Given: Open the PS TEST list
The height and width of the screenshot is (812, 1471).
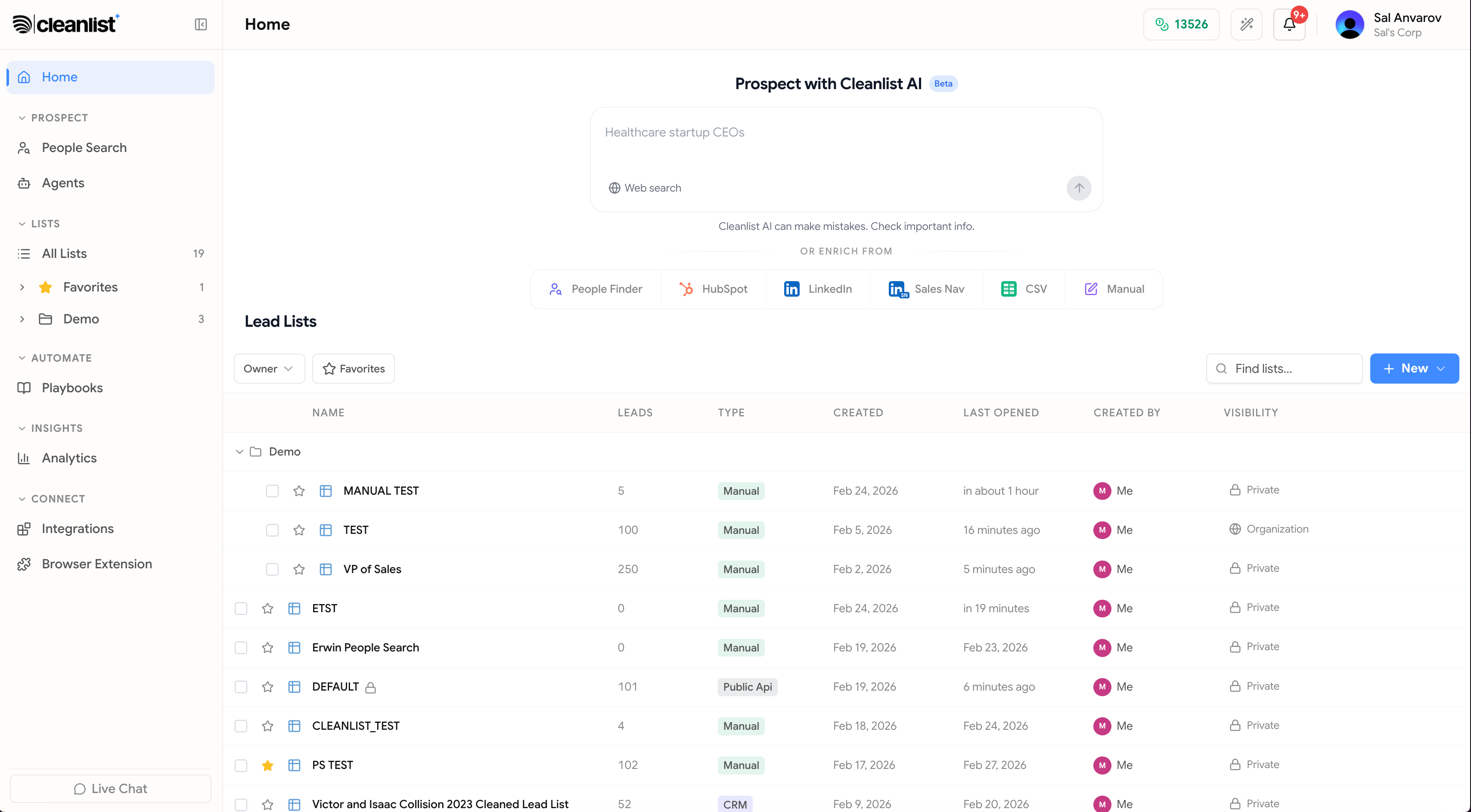Looking at the screenshot, I should (332, 765).
